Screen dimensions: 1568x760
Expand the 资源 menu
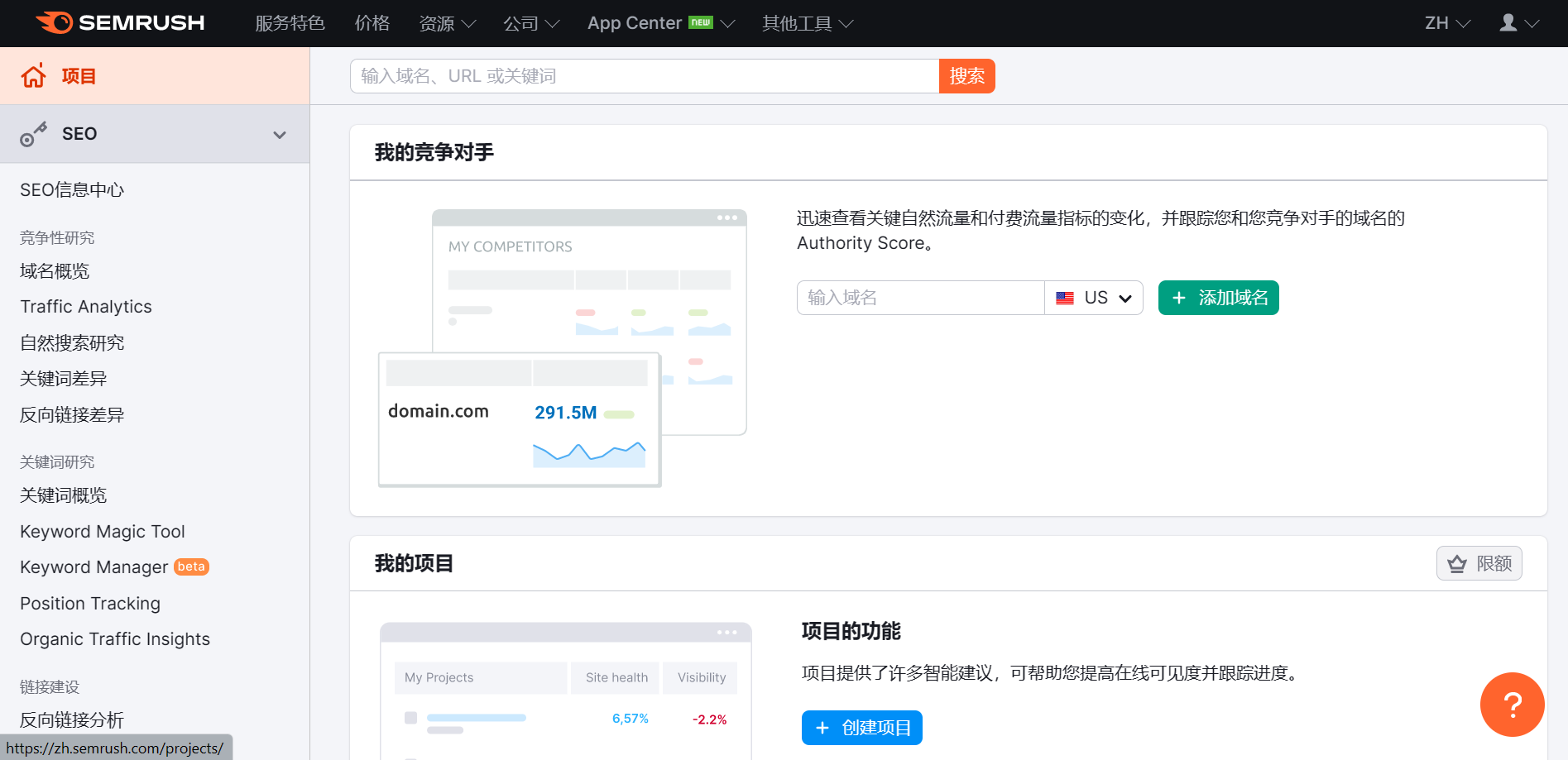click(x=448, y=23)
